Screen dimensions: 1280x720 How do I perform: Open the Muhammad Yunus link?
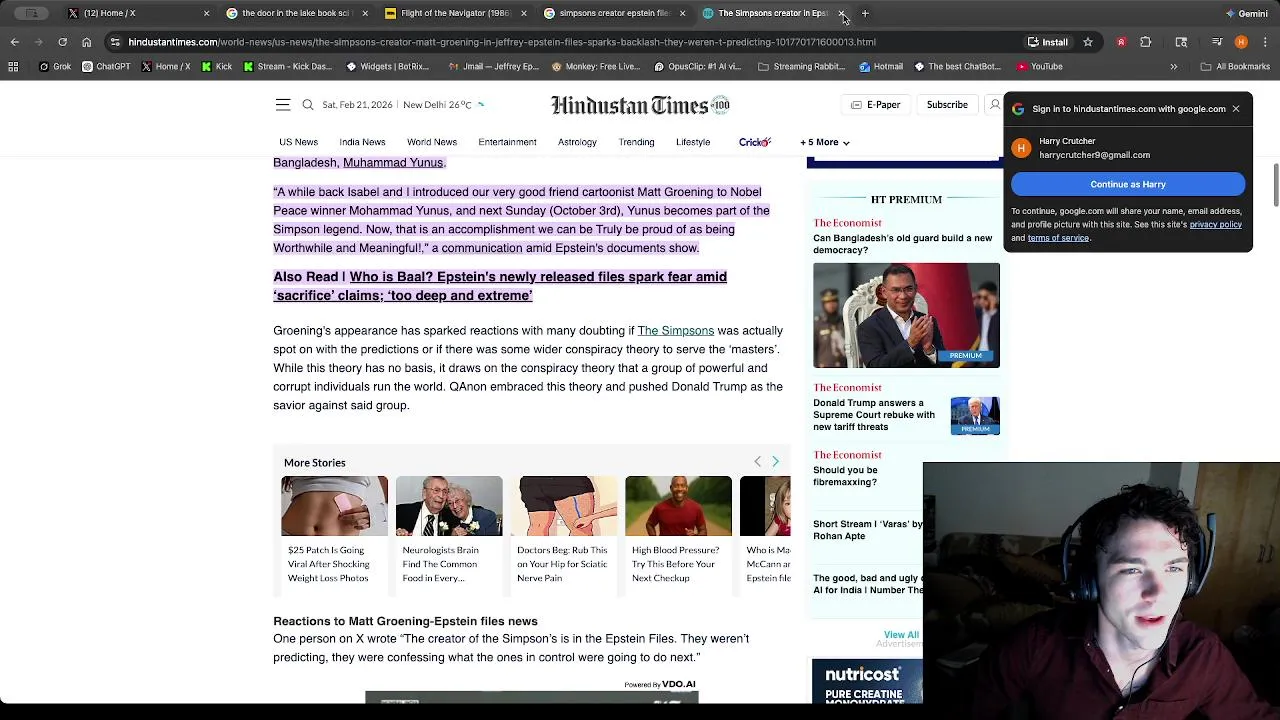click(x=393, y=163)
